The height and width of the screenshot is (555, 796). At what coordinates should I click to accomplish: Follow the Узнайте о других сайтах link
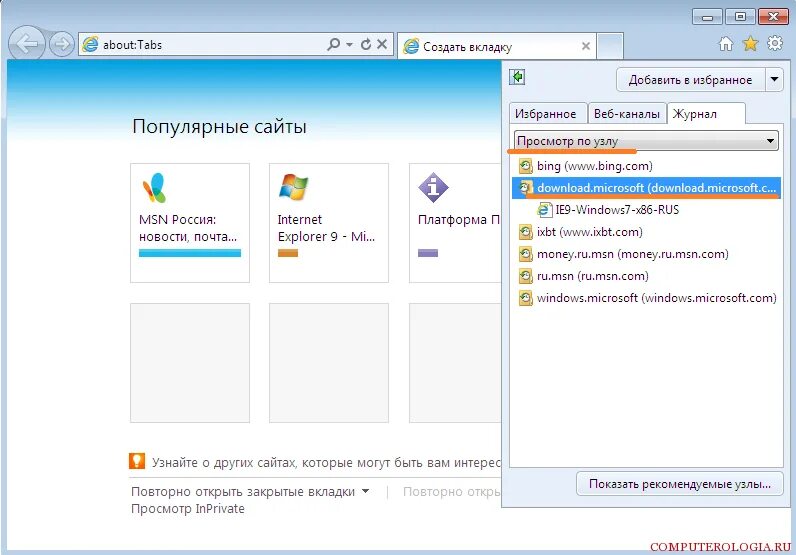coord(326,463)
